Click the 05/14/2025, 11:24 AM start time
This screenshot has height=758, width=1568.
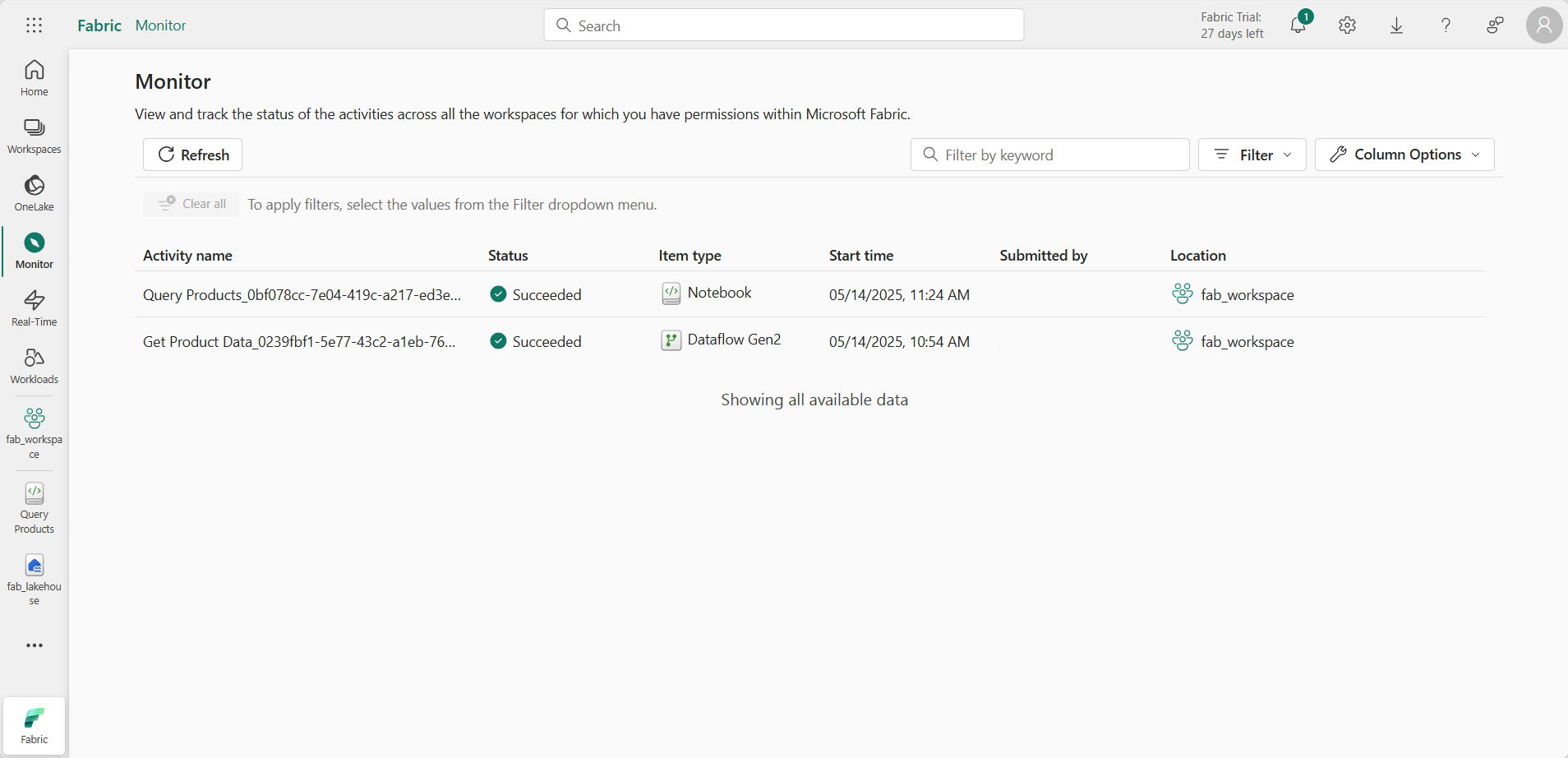point(899,294)
